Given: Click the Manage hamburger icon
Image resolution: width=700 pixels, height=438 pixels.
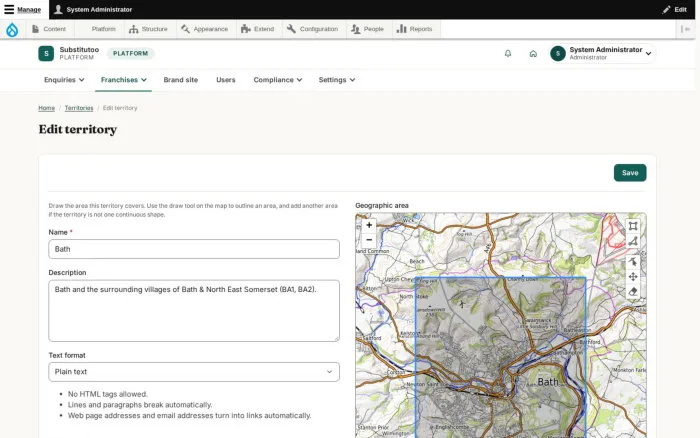Looking at the screenshot, I should coord(9,9).
